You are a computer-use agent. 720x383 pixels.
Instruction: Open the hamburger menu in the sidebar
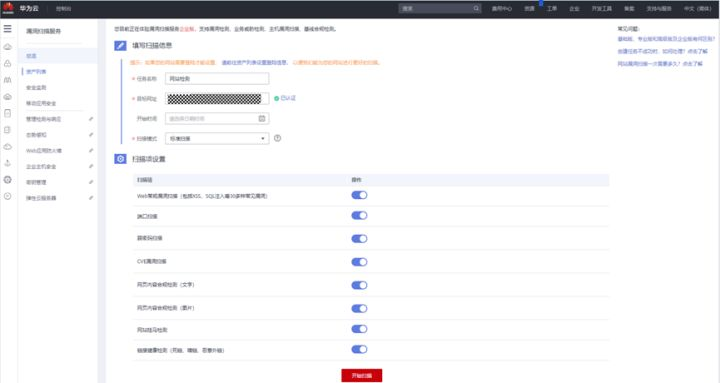7,29
